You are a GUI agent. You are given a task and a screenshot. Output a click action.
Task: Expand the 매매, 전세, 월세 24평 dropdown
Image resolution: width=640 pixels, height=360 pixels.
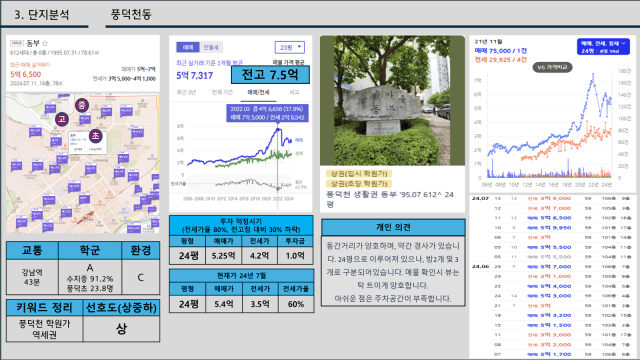click(x=603, y=47)
